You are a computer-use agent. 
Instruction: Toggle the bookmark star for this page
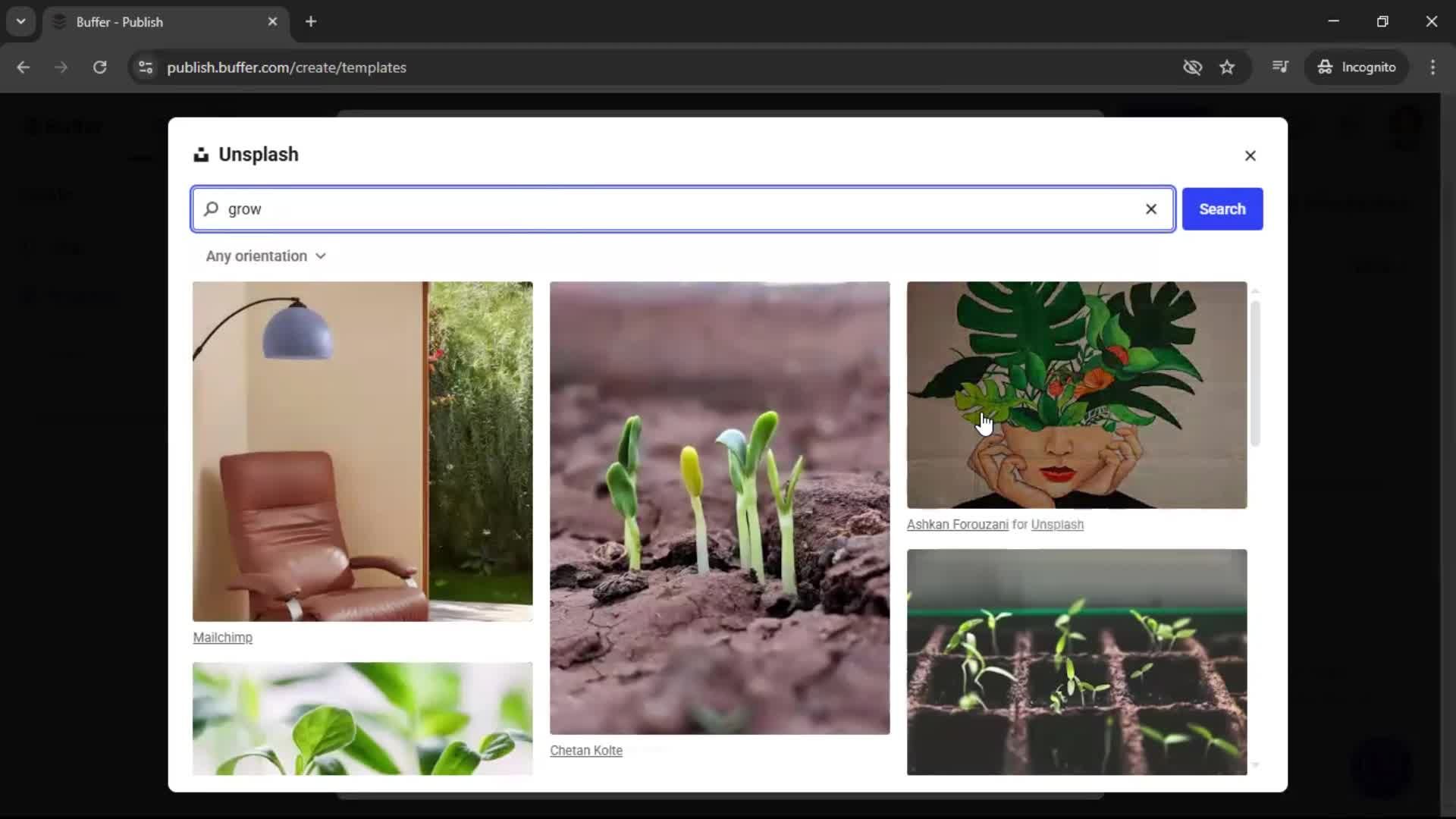pyautogui.click(x=1228, y=67)
